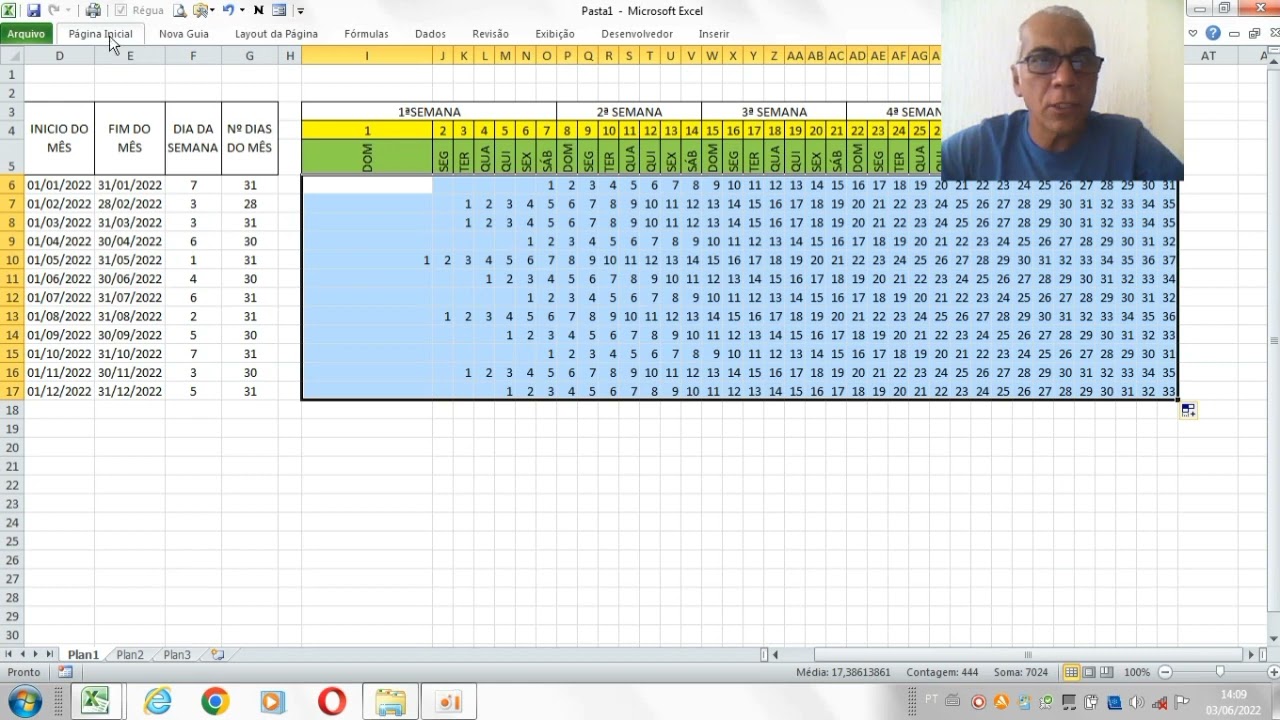Click the form icon next to N
Image resolution: width=1280 pixels, height=720 pixels.
click(279, 10)
